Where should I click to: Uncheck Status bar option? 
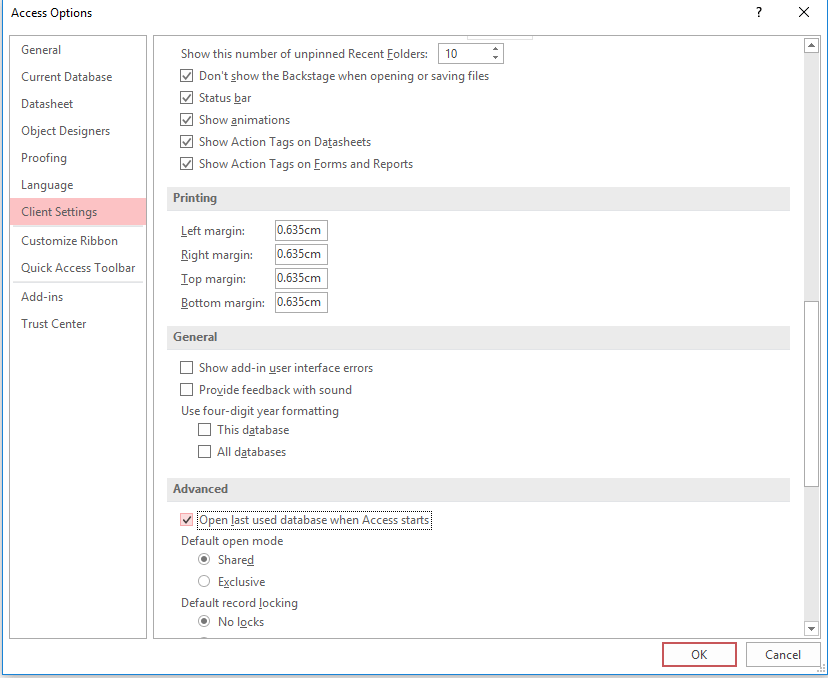coord(186,97)
